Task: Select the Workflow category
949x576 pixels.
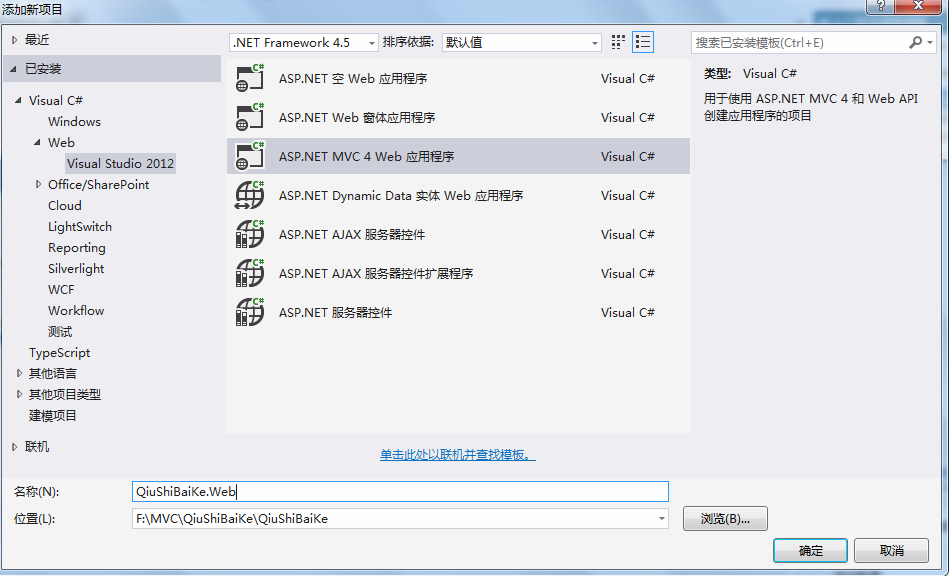Action: click(x=76, y=310)
